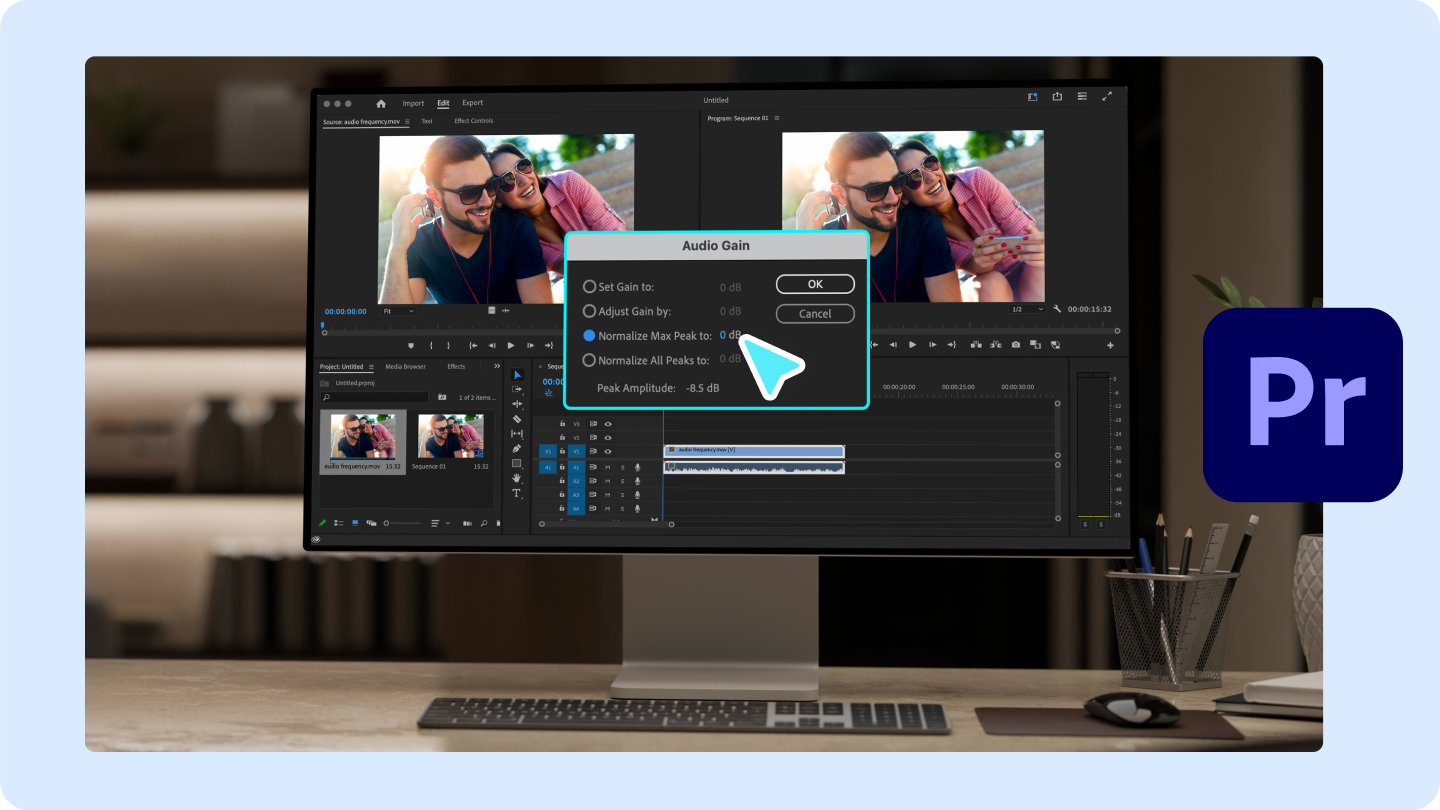Hide track V2 with its eye icon
This screenshot has width=1440, height=810.
point(608,438)
